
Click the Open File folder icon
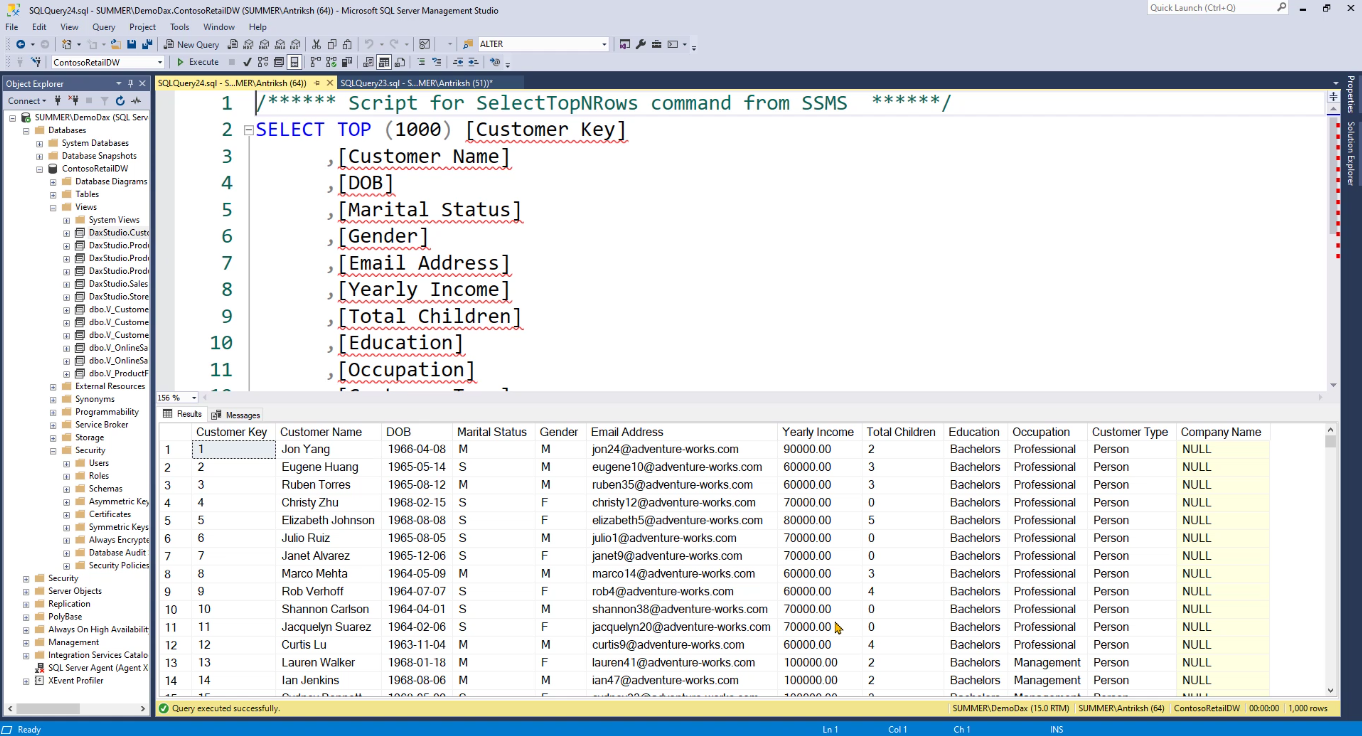[x=116, y=44]
